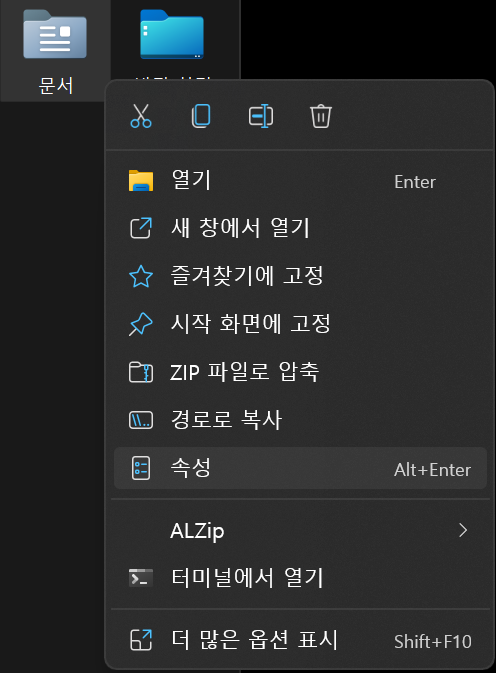Expand the ALZip submenu
This screenshot has width=496, height=673.
[300, 531]
